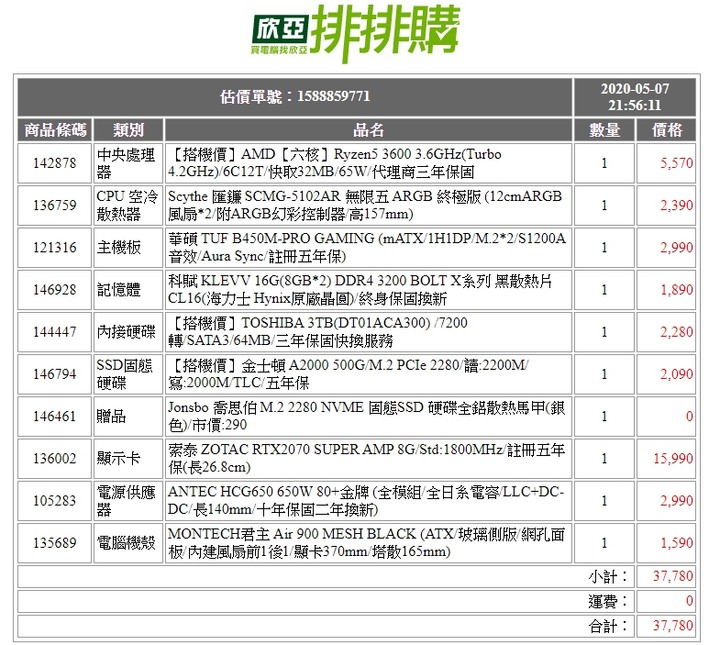
Task: Click the 運費 label
Action: (x=608, y=601)
